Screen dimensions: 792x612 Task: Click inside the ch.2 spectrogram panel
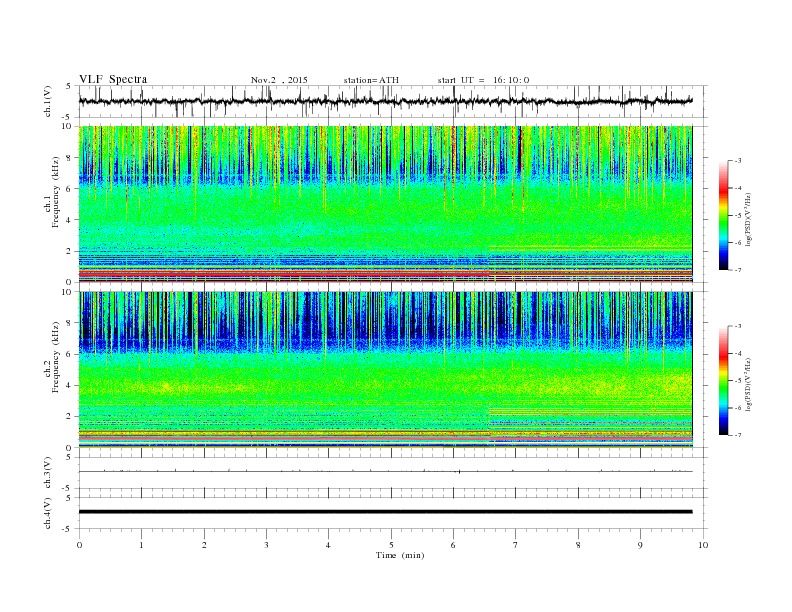click(x=385, y=370)
